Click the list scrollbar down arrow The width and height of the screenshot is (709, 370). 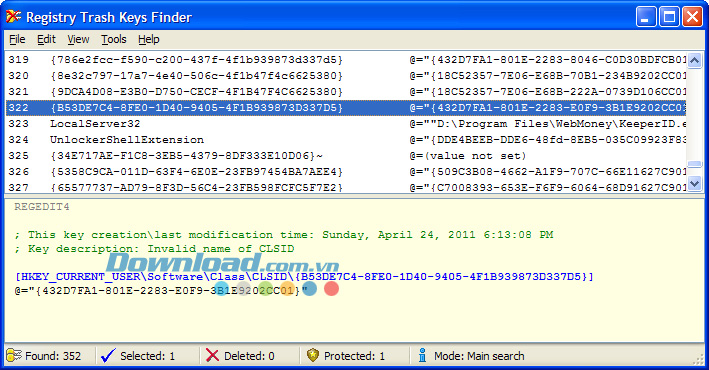695,183
